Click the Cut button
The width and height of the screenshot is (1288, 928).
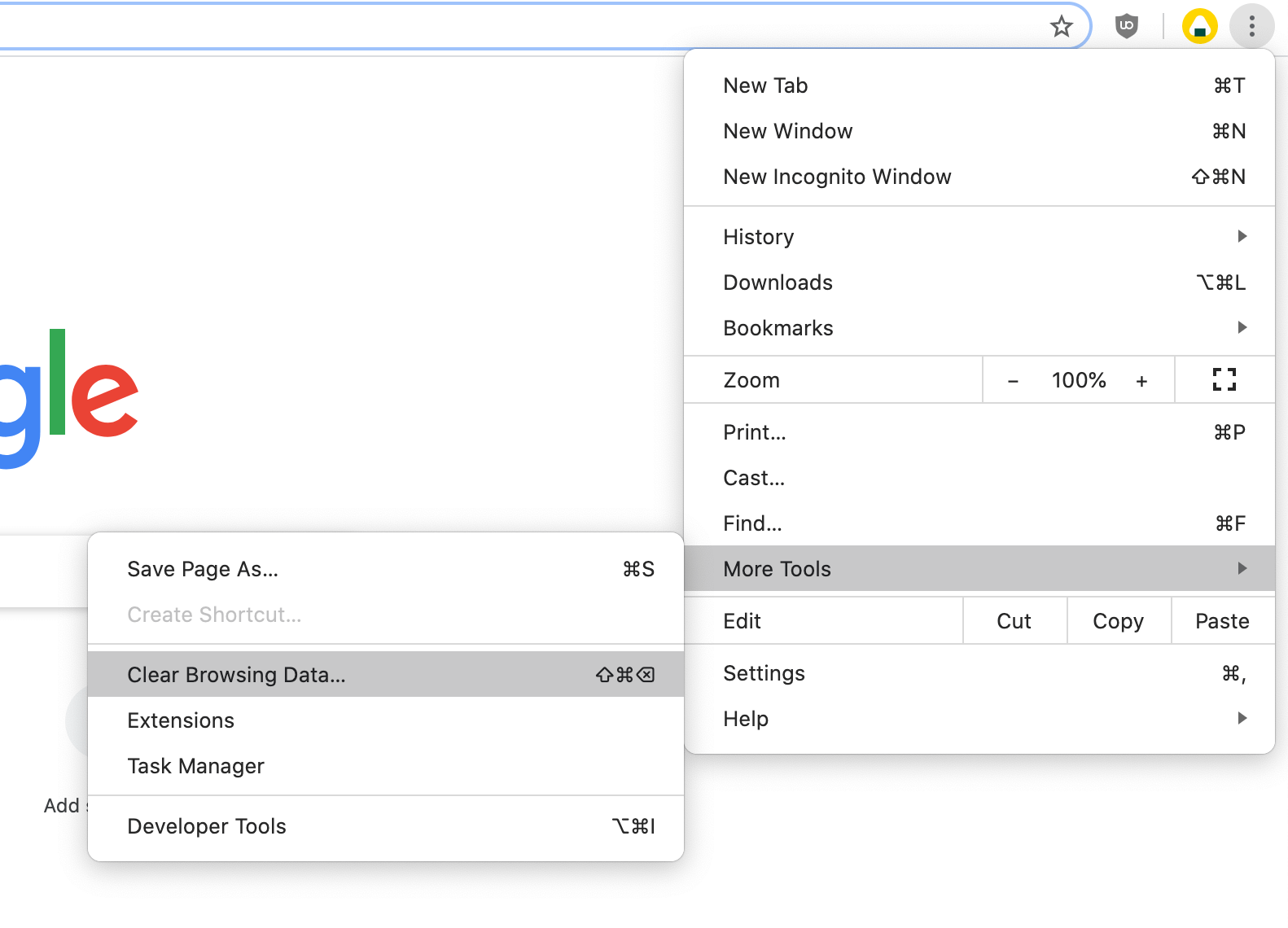coord(1014,621)
